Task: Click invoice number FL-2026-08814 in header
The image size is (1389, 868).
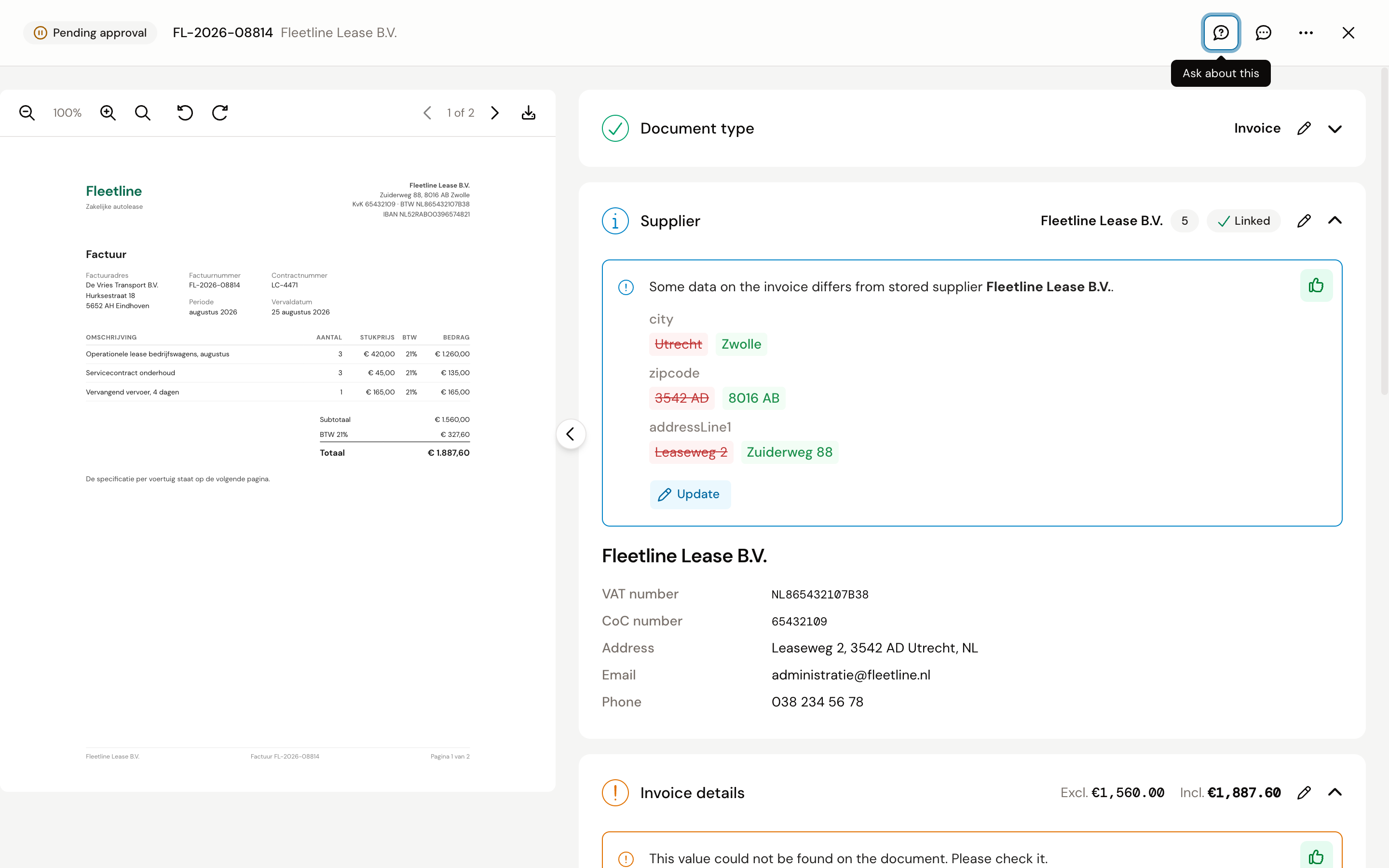Action: point(223,33)
